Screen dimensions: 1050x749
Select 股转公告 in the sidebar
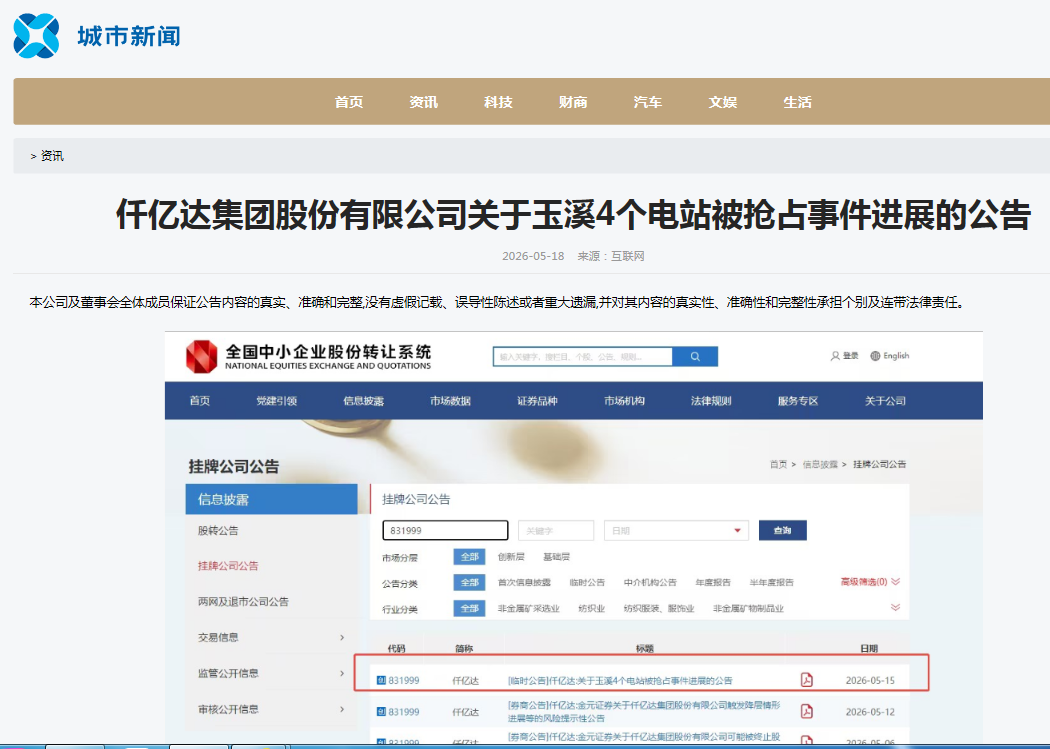click(x=218, y=531)
